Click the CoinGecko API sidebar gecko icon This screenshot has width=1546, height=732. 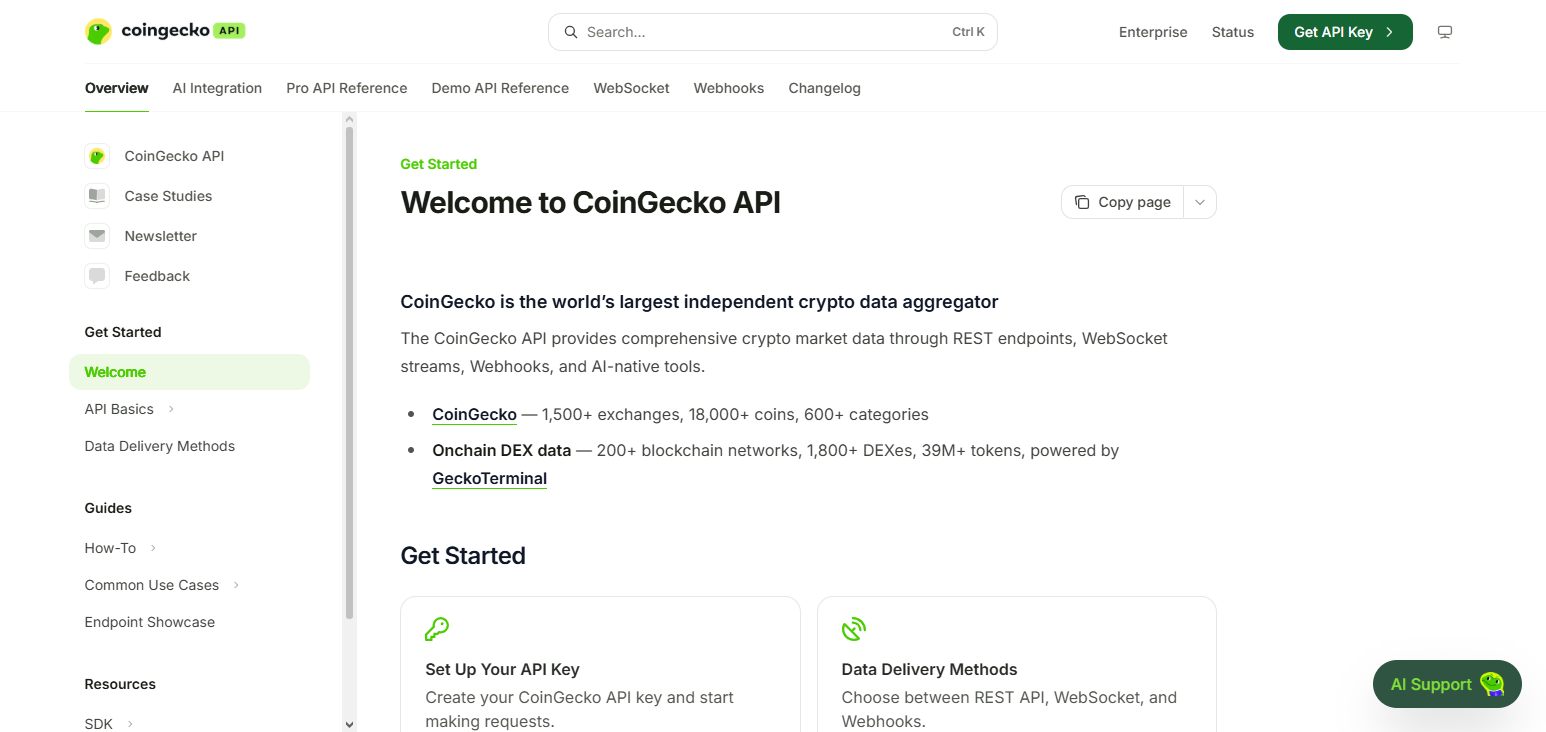click(x=97, y=156)
